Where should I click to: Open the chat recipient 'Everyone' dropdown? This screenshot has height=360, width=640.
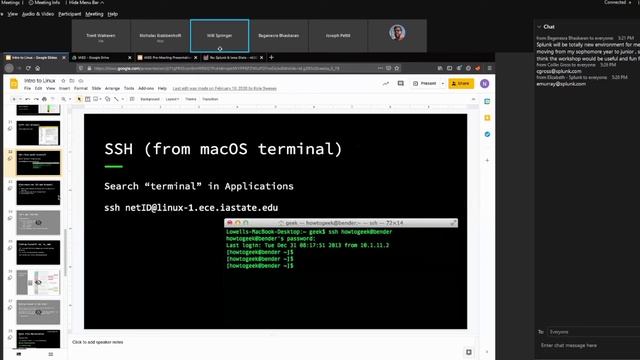pos(594,332)
